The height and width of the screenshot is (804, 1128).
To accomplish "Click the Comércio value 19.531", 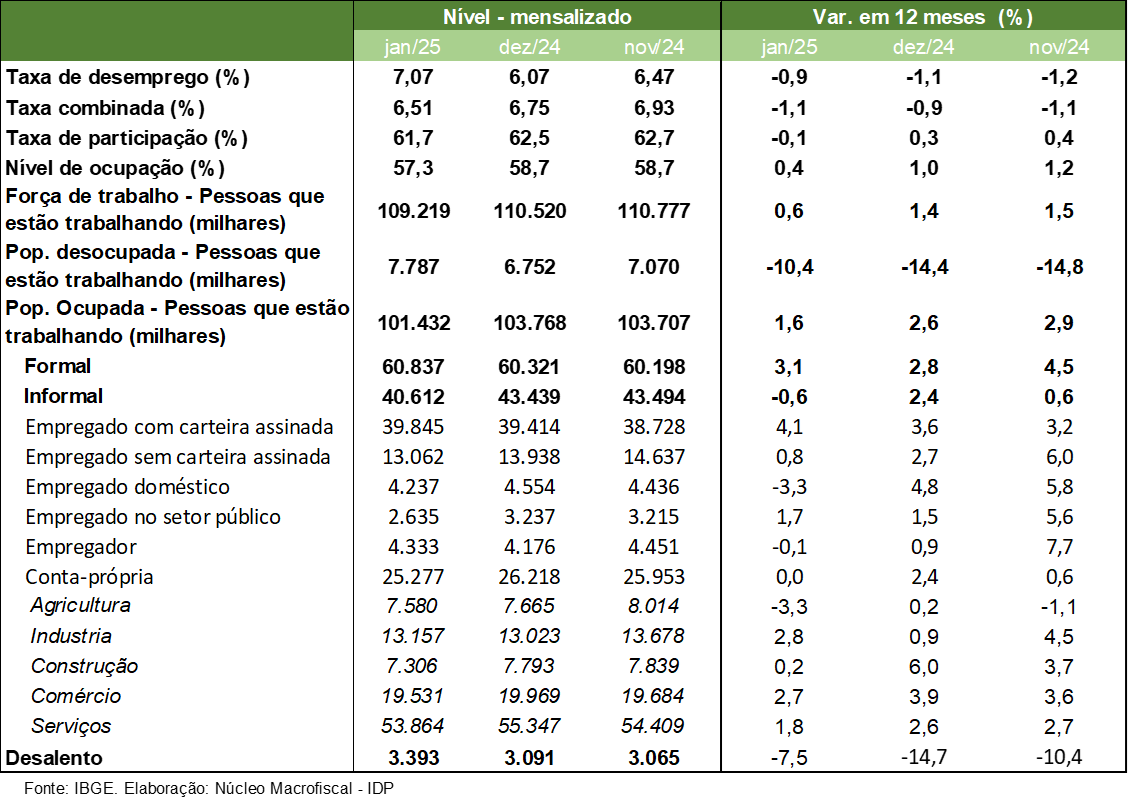I will (412, 696).
